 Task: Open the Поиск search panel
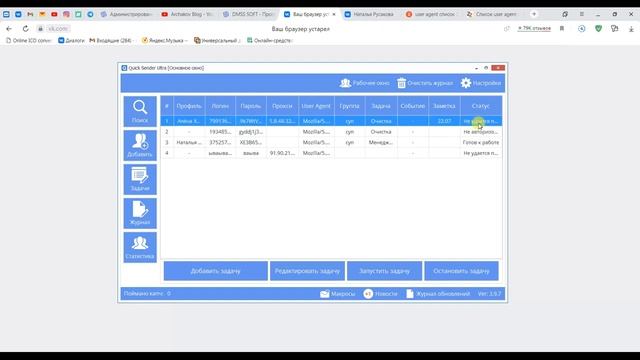pos(140,111)
